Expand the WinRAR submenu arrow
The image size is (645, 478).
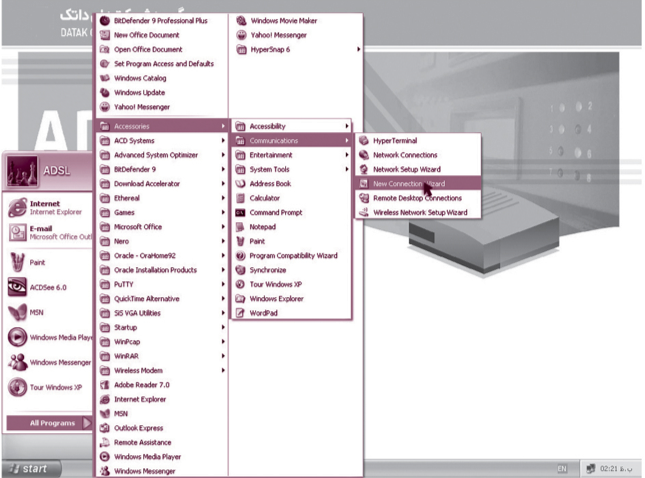tap(223, 356)
